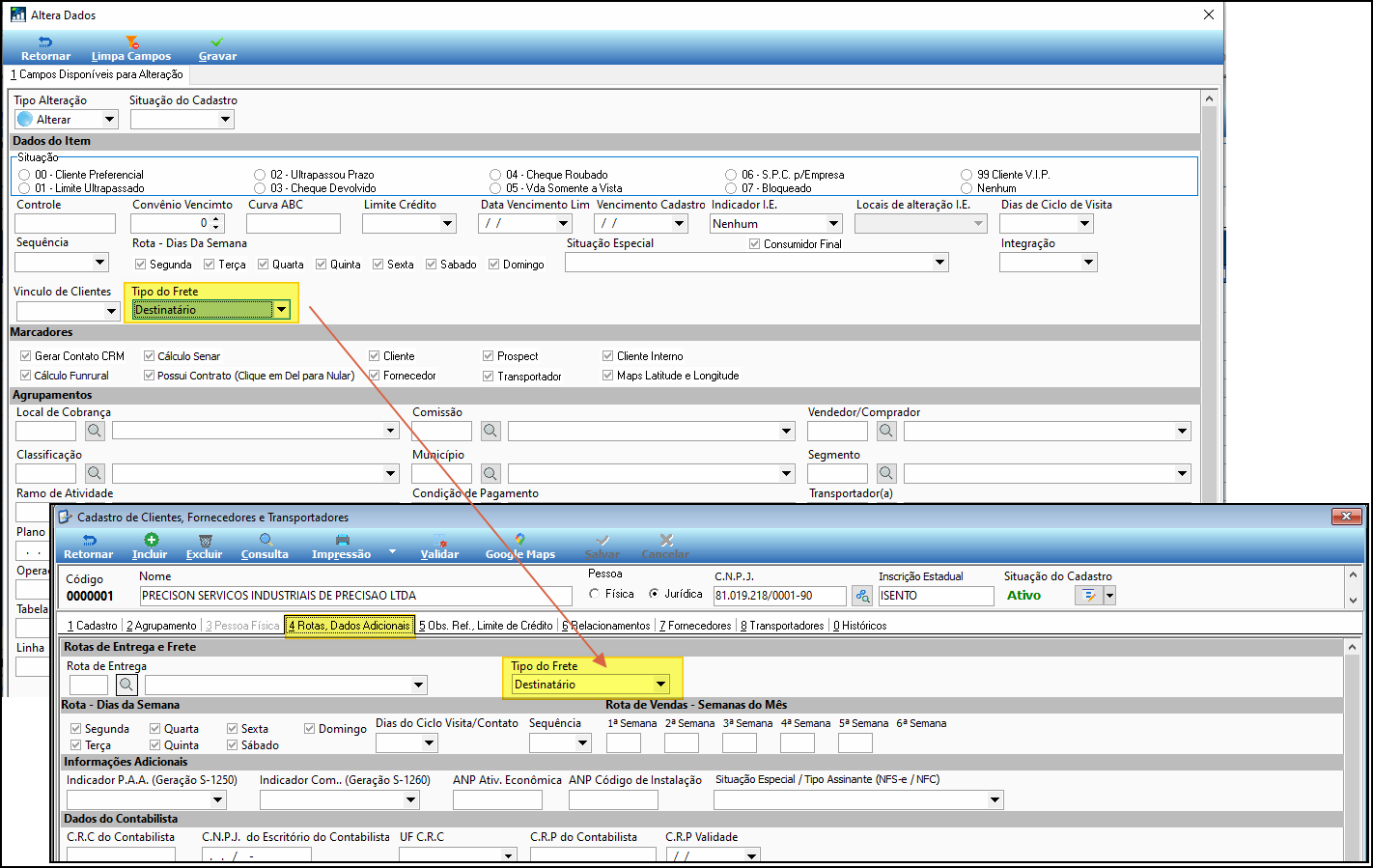Open Integração dropdown
This screenshot has height=868, width=1373.
pyautogui.click(x=1088, y=263)
